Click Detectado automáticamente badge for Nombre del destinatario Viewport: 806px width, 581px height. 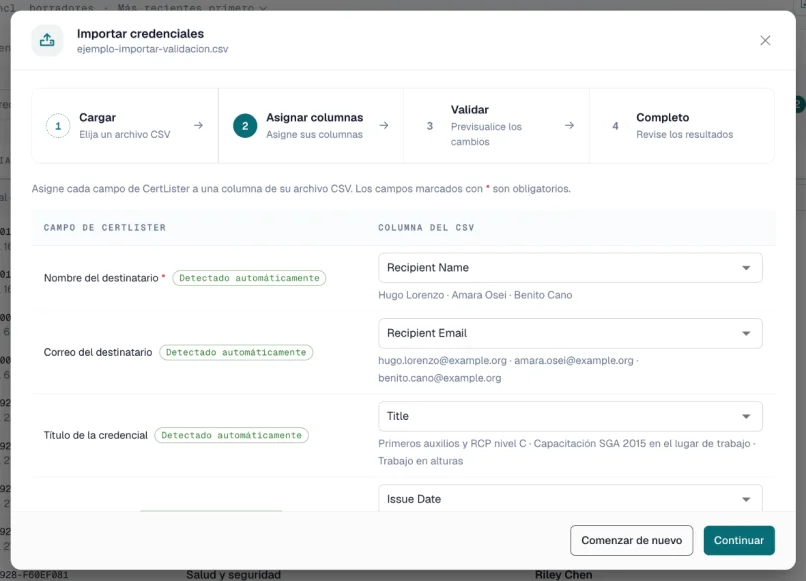249,278
